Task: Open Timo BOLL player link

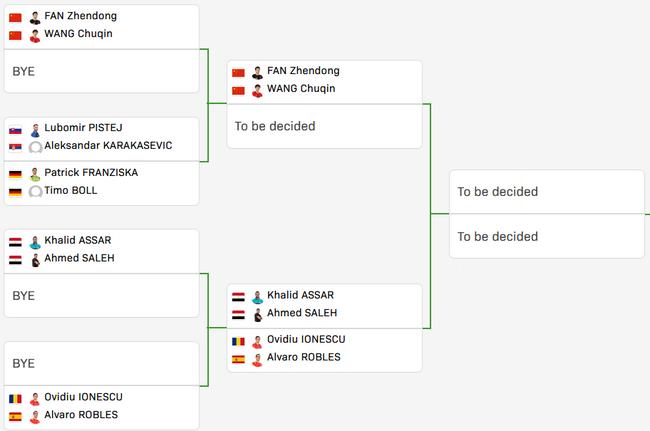Action: point(71,190)
